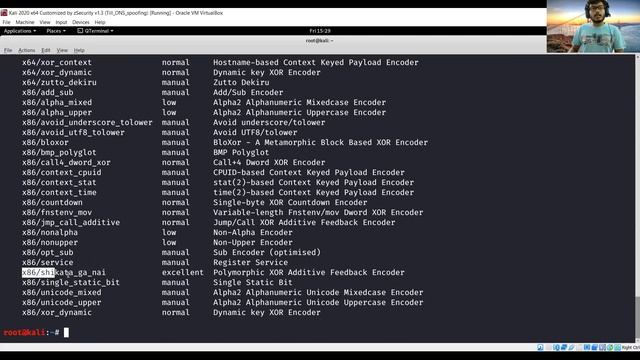The height and width of the screenshot is (360, 640).
Task: Click the audio status icon in VirtualBox bar
Action: (556, 347)
